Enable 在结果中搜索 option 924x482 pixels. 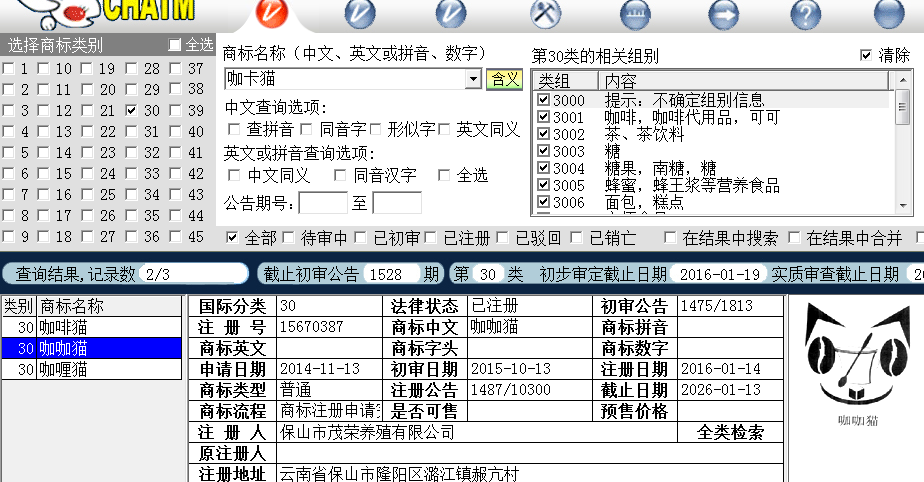[669, 237]
